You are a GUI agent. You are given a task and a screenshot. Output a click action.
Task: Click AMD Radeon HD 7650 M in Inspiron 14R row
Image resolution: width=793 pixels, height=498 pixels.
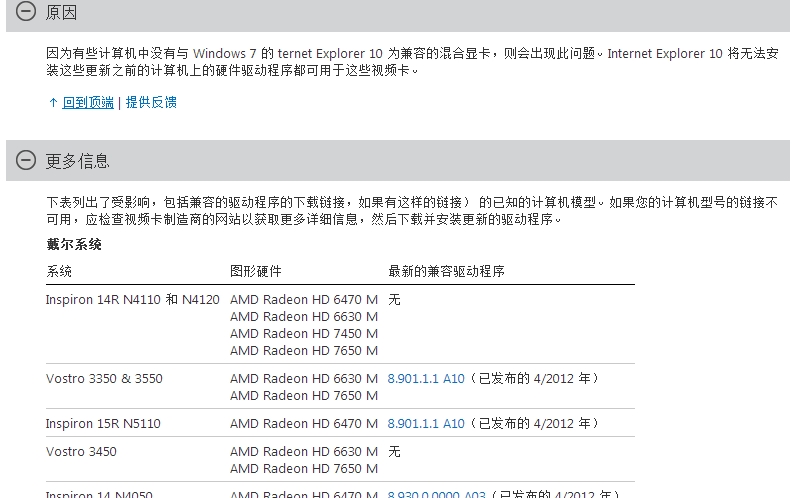[x=304, y=351]
